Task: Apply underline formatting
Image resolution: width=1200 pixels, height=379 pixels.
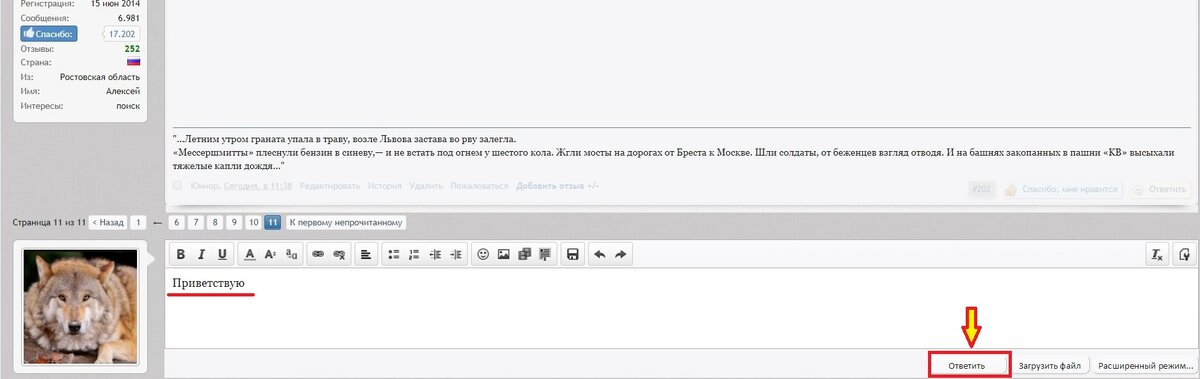Action: point(222,255)
